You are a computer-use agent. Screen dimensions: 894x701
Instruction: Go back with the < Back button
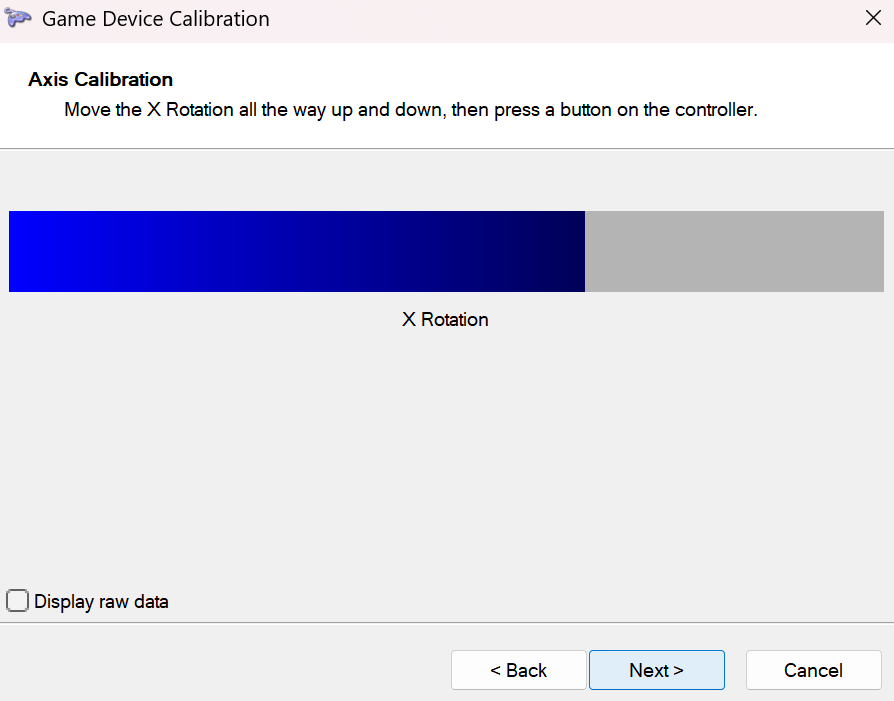click(x=518, y=670)
